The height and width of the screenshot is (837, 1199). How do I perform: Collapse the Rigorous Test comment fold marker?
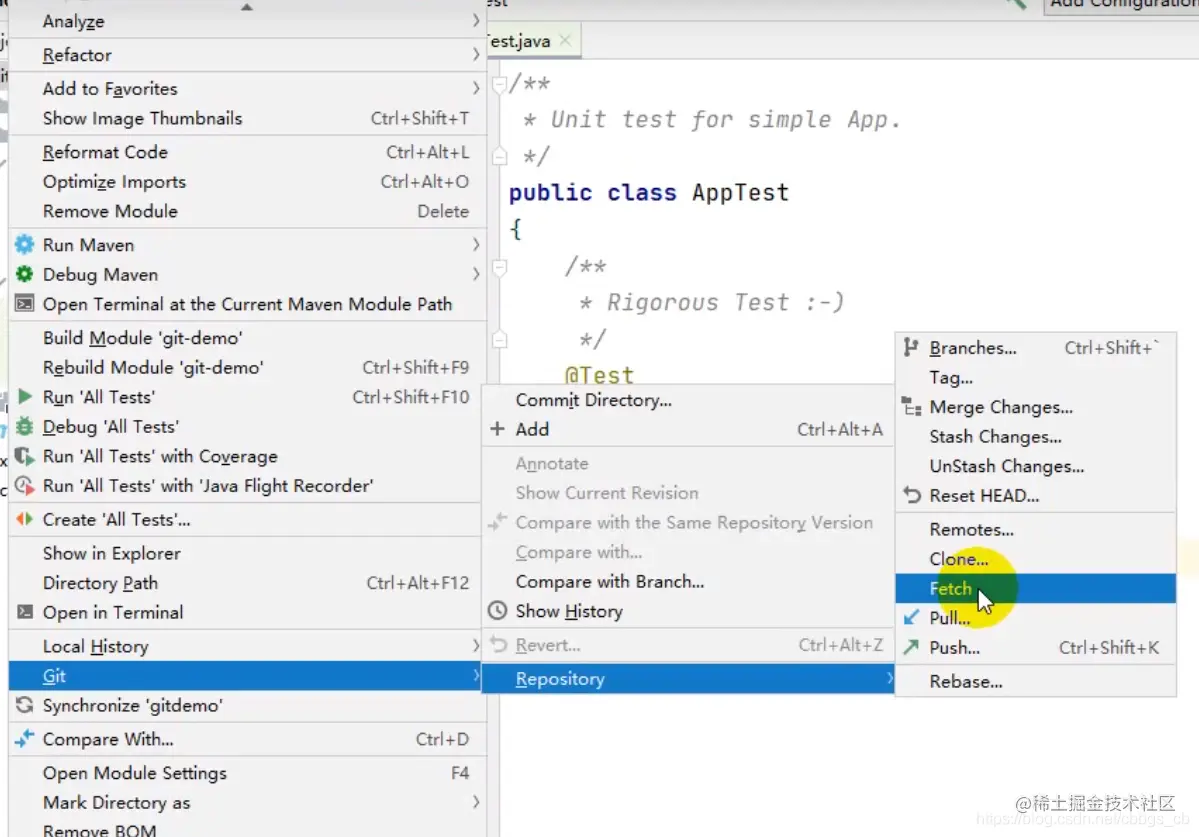click(x=499, y=267)
